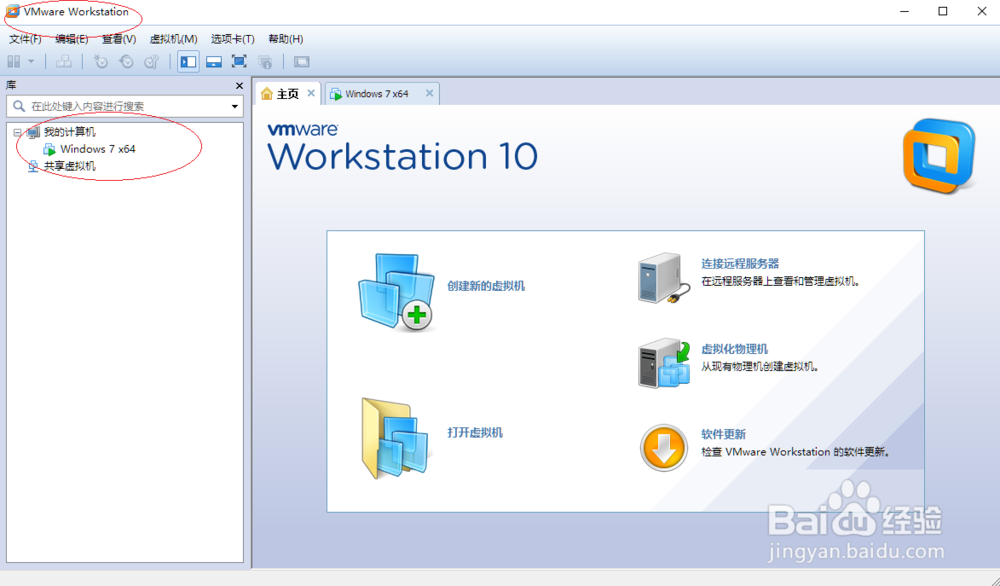The image size is (1000, 586).
Task: Close the 库 library panel
Action: pyautogui.click(x=239, y=85)
